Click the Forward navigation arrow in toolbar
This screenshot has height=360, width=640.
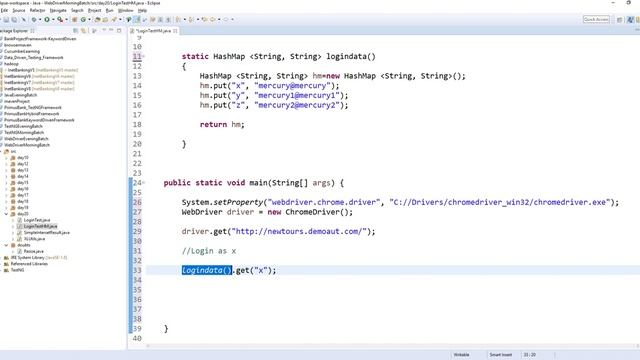point(226,19)
